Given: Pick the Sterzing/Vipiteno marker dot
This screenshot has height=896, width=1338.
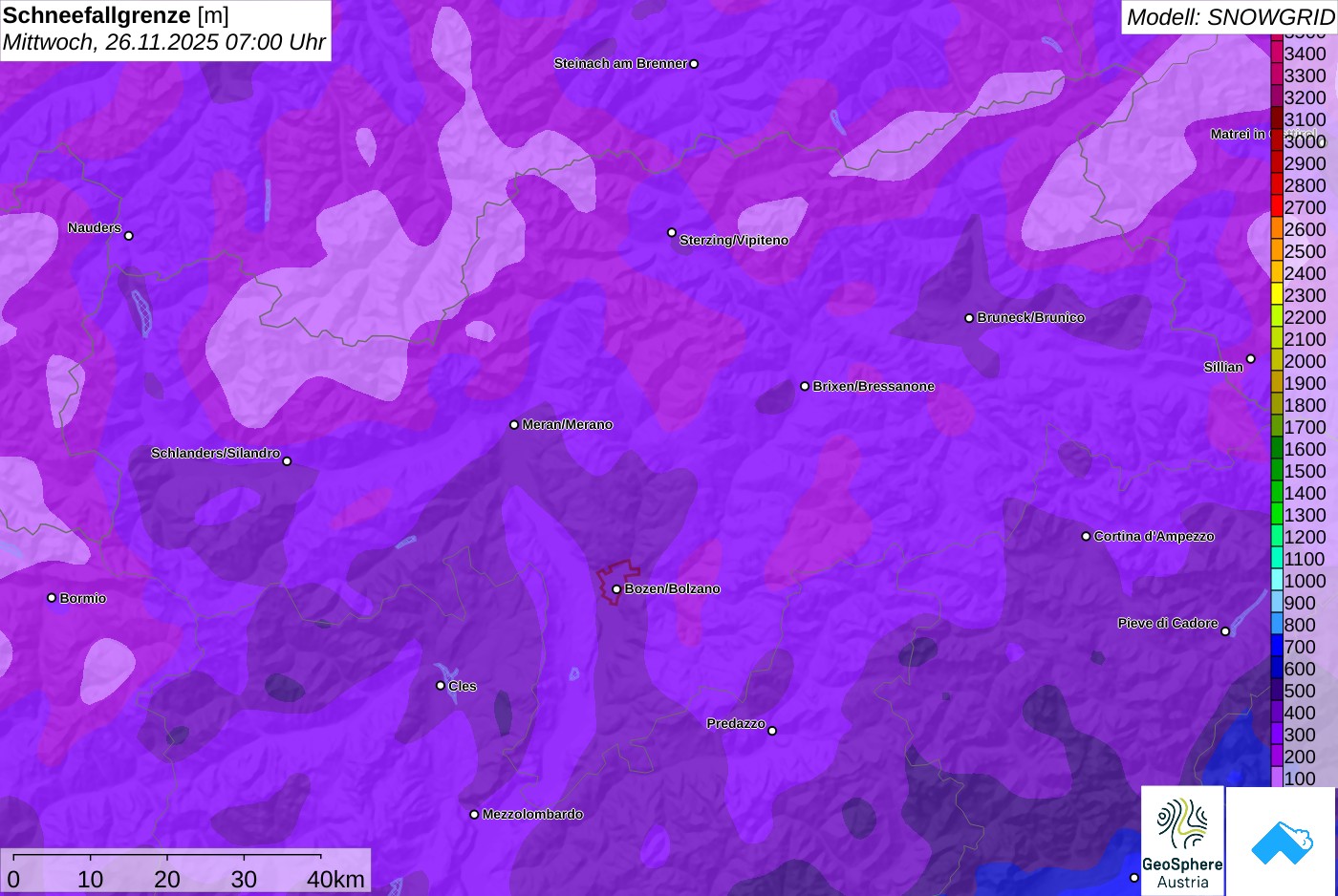Looking at the screenshot, I should (x=672, y=232).
